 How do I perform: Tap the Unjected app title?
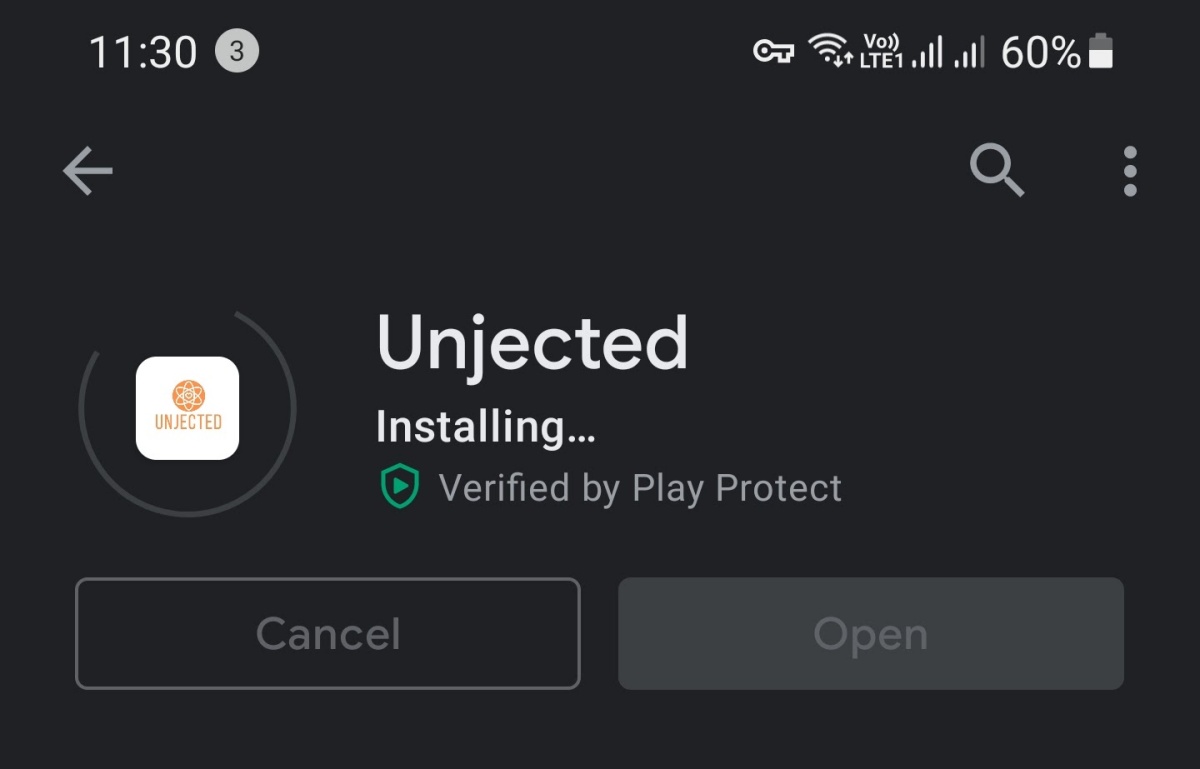pyautogui.click(x=532, y=345)
